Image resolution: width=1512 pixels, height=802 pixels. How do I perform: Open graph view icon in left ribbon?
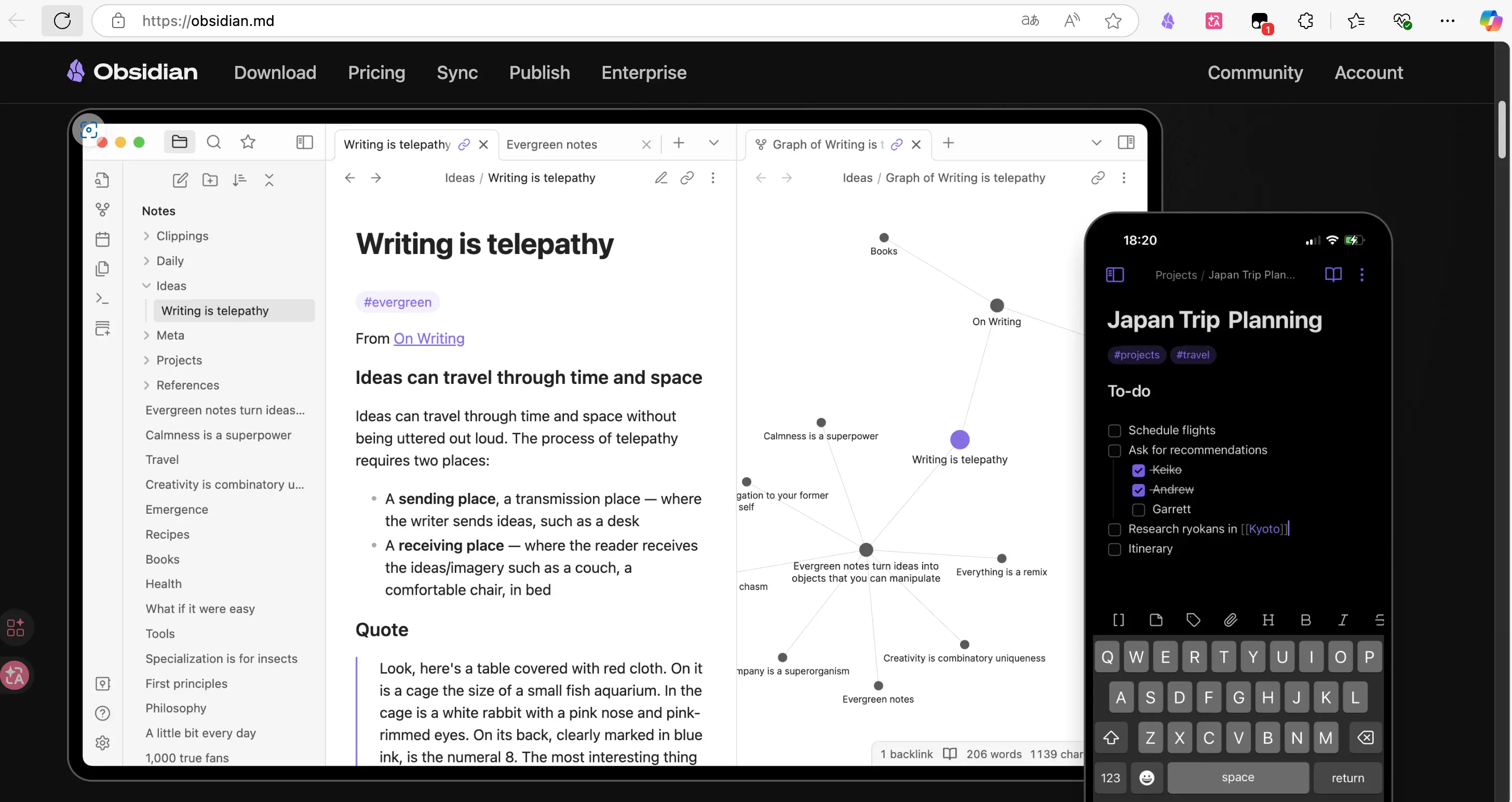point(103,209)
